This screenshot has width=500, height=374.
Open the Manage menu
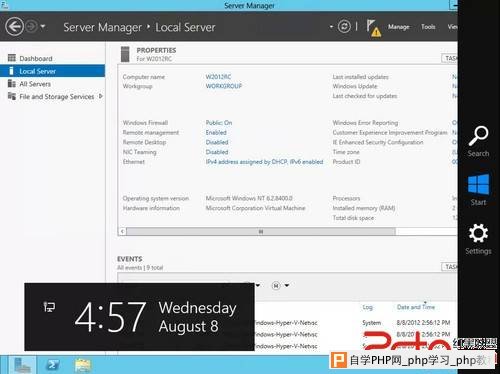398,27
